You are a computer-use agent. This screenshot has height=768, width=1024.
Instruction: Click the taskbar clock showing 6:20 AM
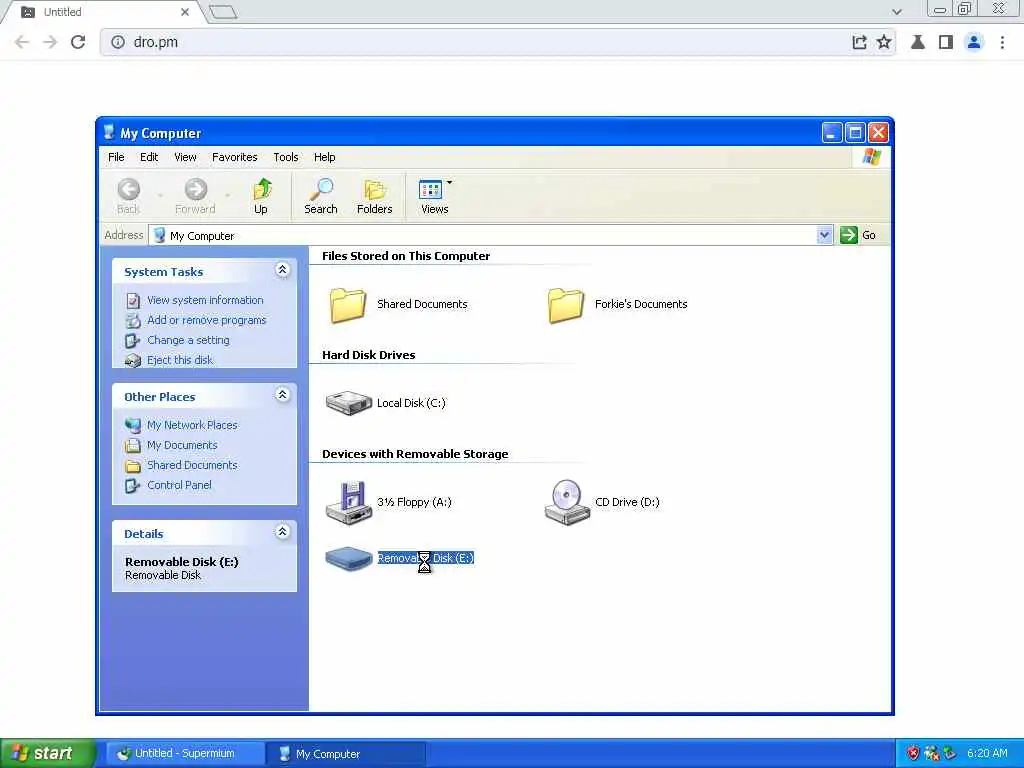[987, 754]
